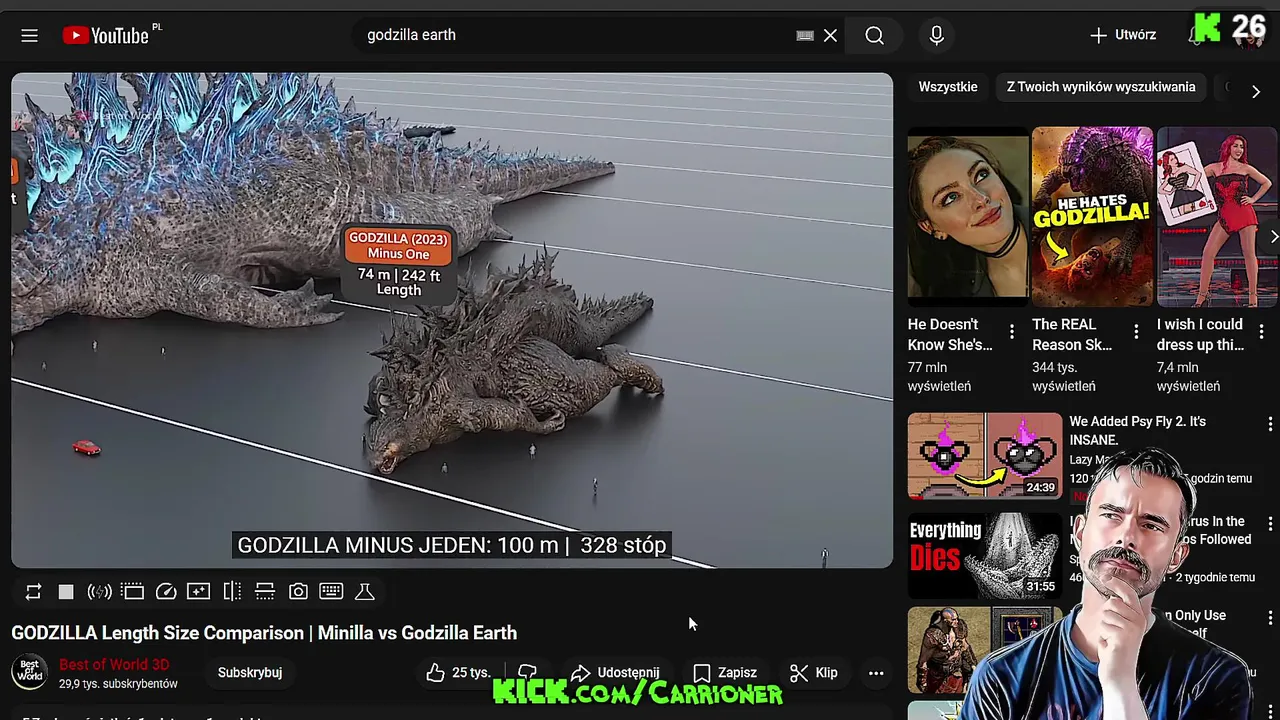Click the 77 mln wyświetleń text

939,377
